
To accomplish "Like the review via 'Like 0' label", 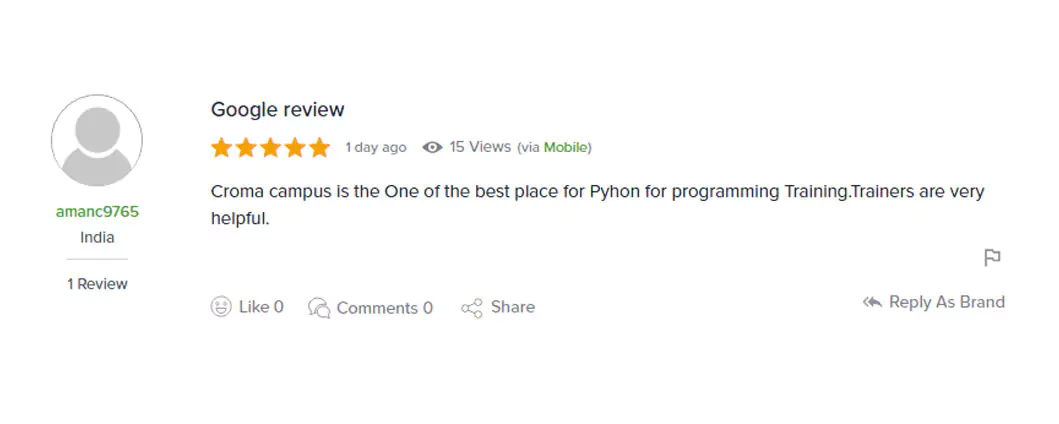I will 261,307.
